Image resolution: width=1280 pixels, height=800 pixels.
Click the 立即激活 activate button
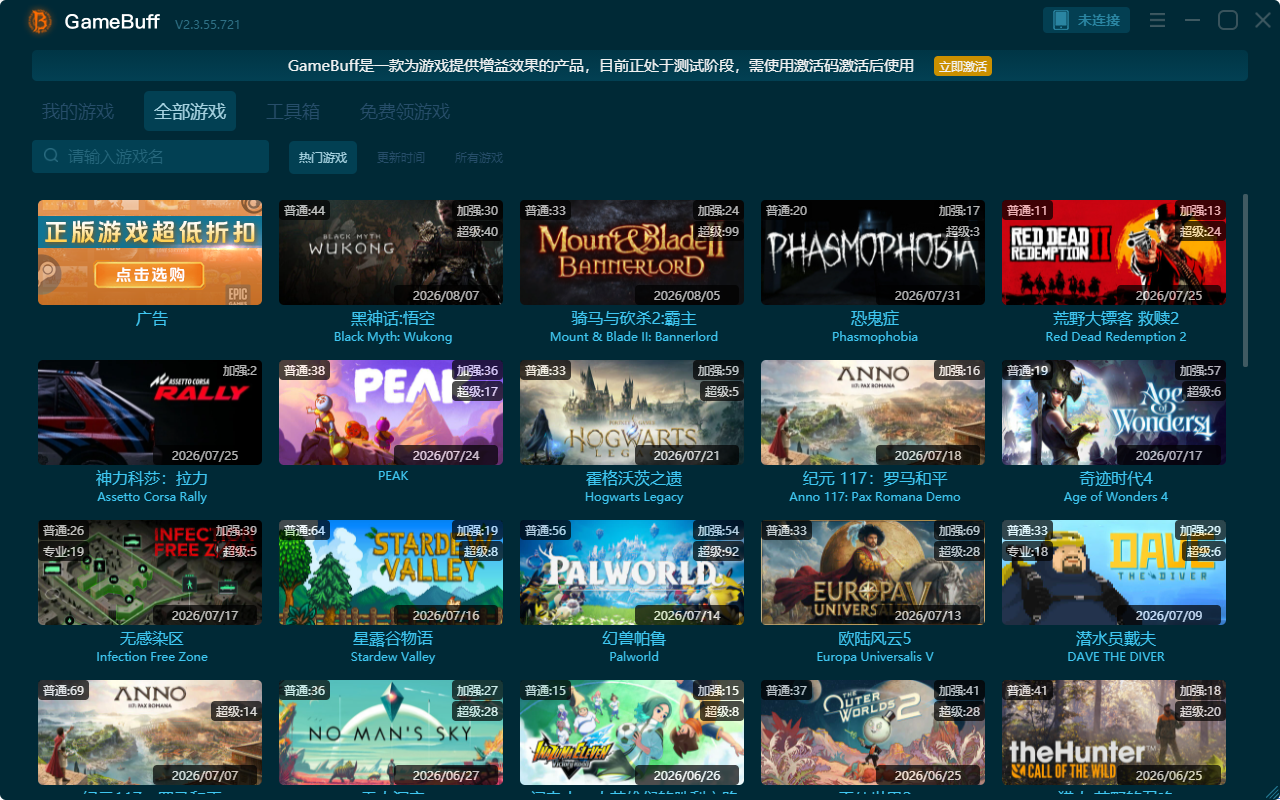963,66
